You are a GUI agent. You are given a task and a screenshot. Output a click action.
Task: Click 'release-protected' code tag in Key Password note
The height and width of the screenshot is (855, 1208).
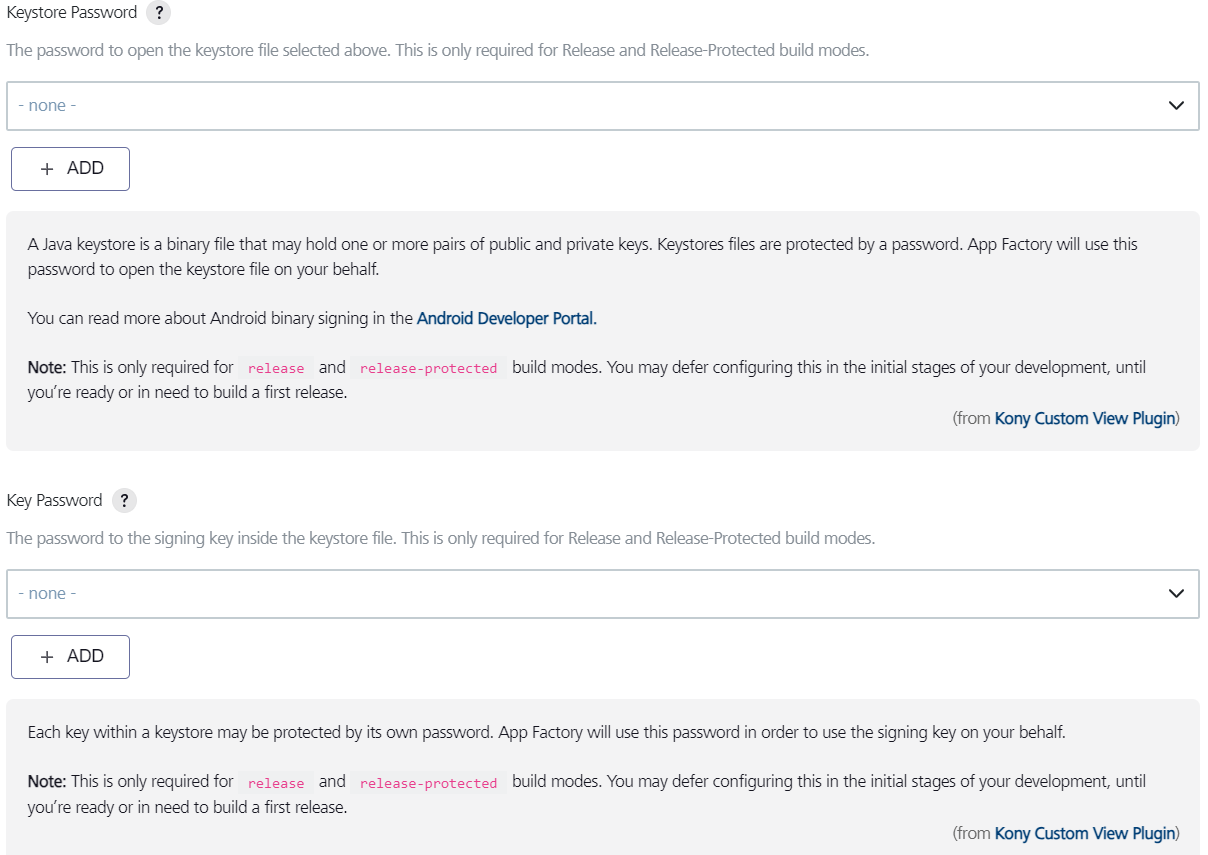[428, 783]
